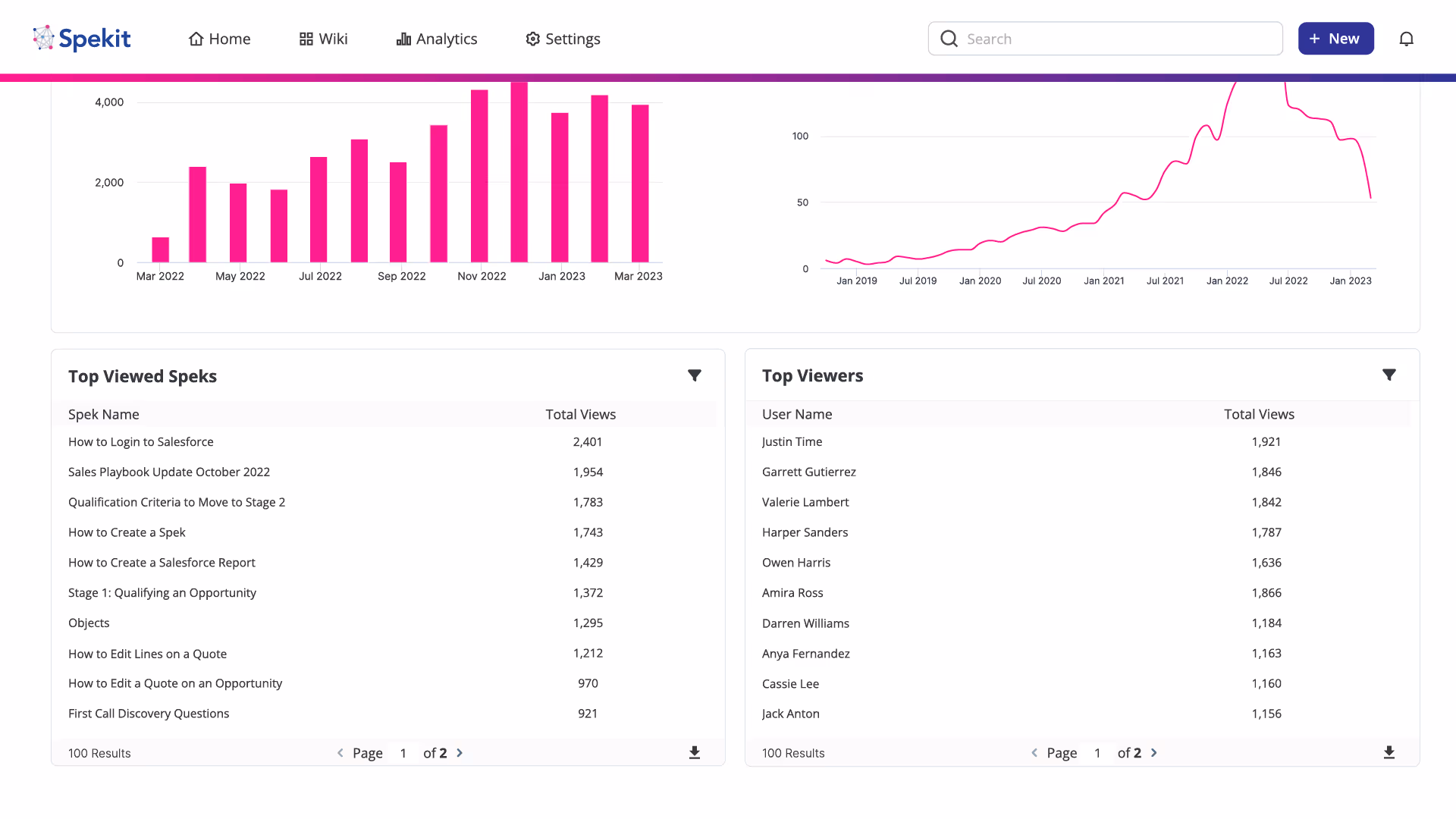Click '100 Results' under Top Viewed Speks
This screenshot has width=1456, height=819.
pyautogui.click(x=99, y=753)
